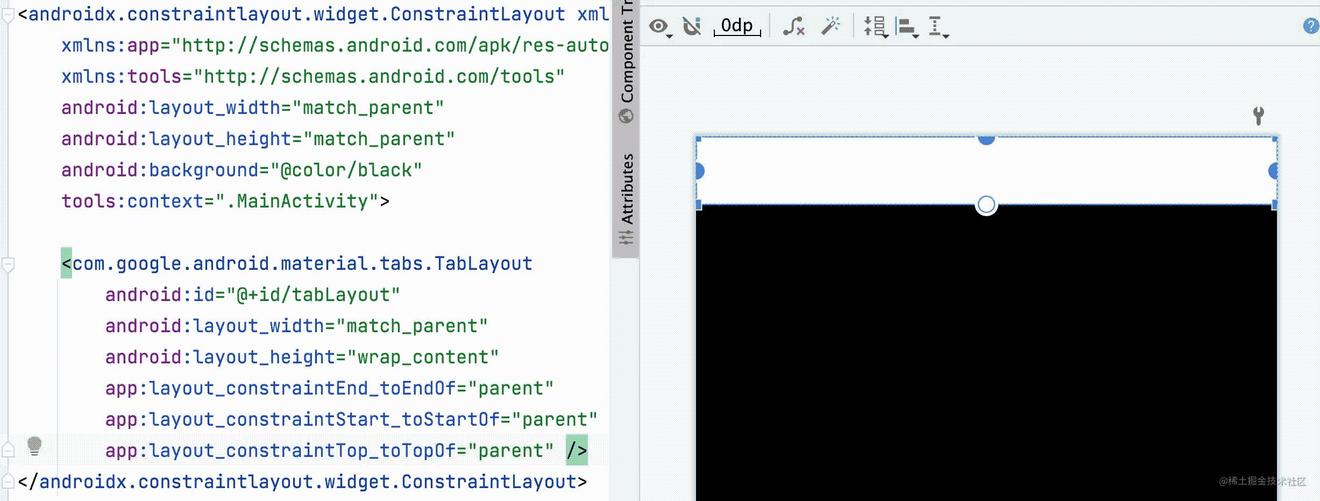
Task: Click the Infer Constraints magic wand
Action: pyautogui.click(x=830, y=27)
